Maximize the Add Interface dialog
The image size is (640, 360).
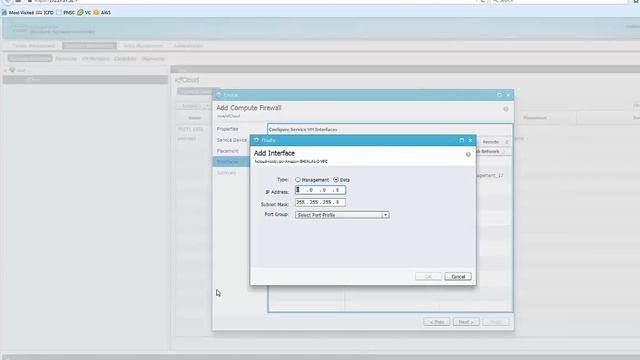click(462, 140)
